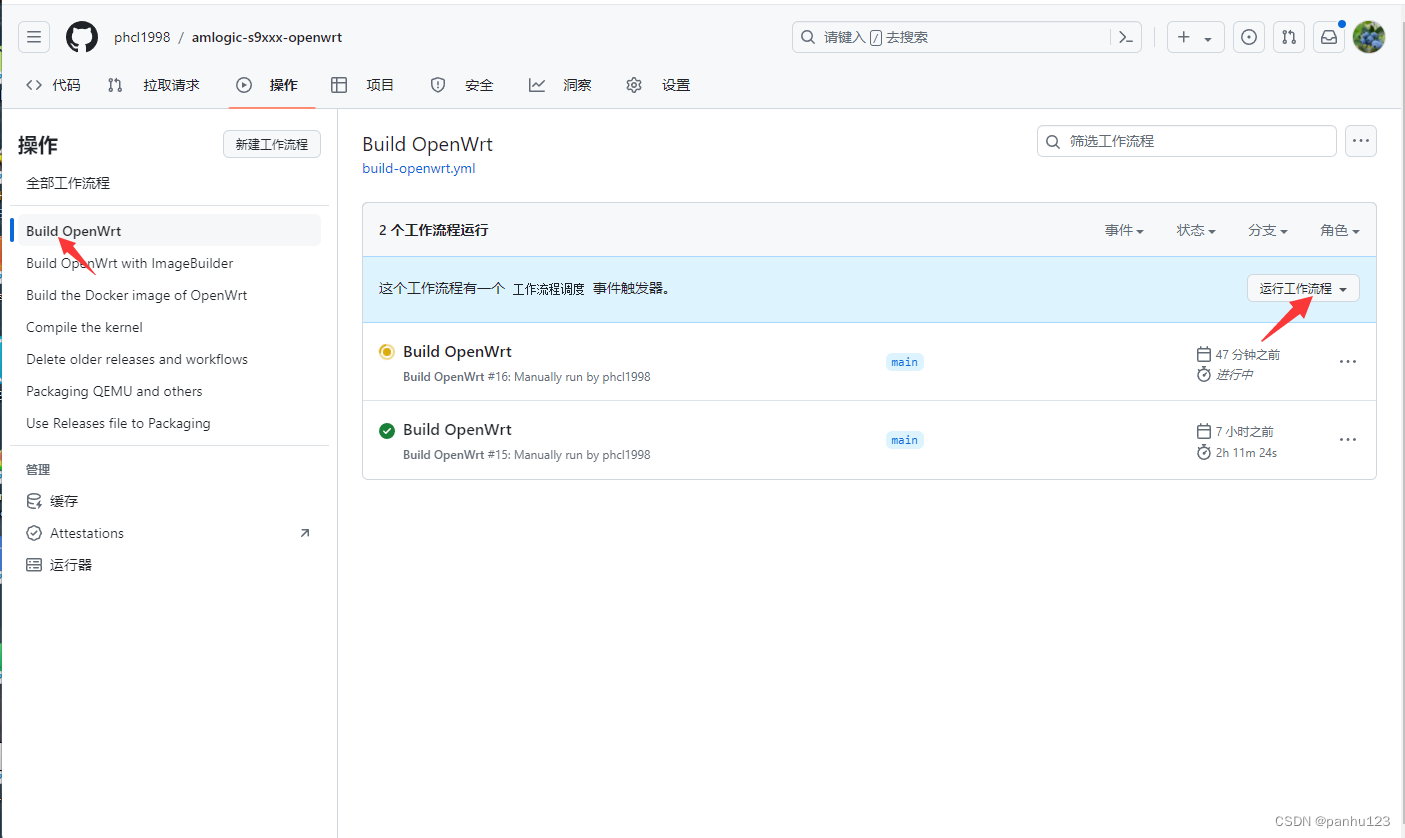1405x838 pixels.
Task: Focus the top search bar
Action: pos(967,37)
